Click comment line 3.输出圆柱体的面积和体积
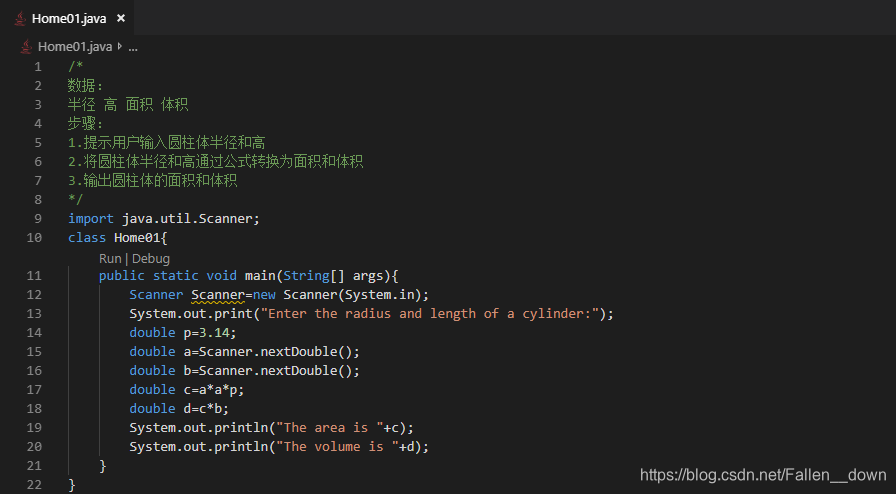This screenshot has height=494, width=896. click(153, 181)
